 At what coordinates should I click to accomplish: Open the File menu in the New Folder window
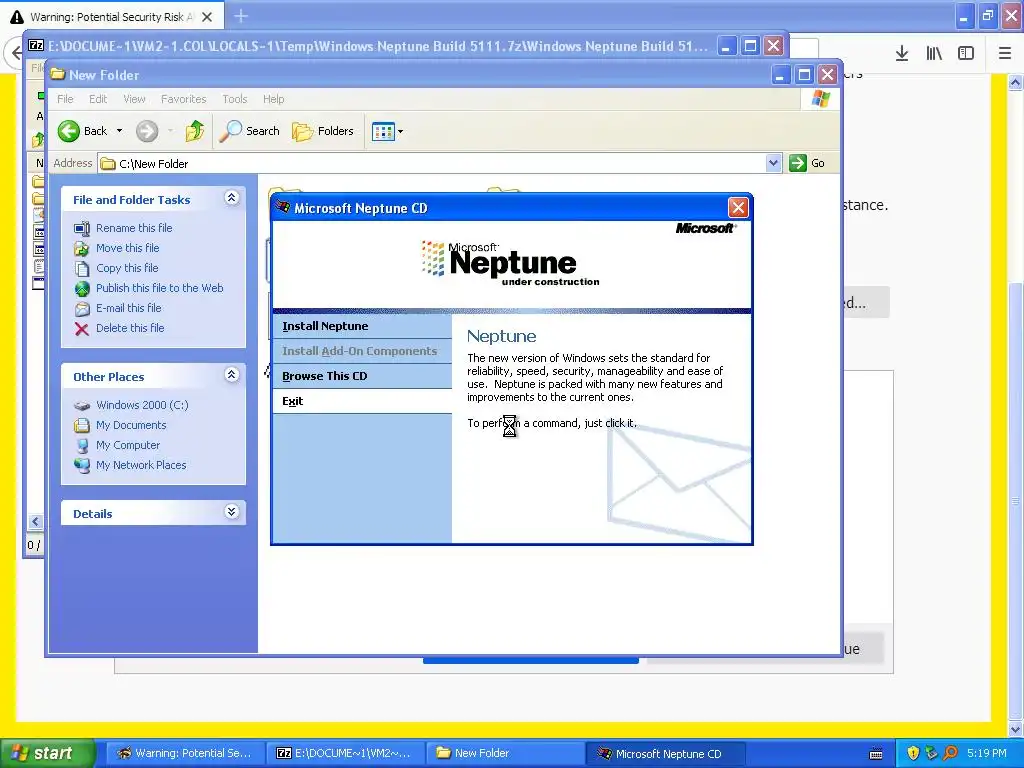(x=65, y=99)
